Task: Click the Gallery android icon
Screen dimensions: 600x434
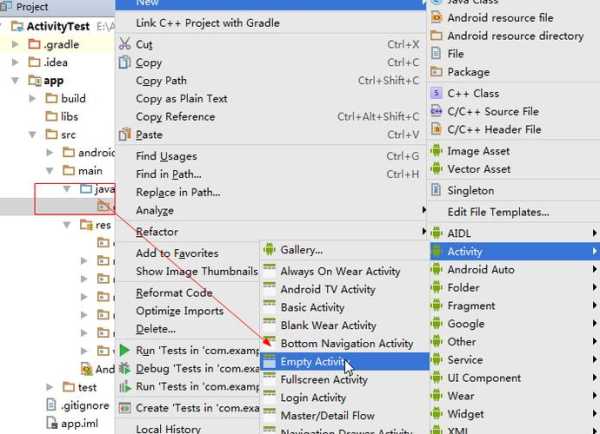Action: [269, 250]
